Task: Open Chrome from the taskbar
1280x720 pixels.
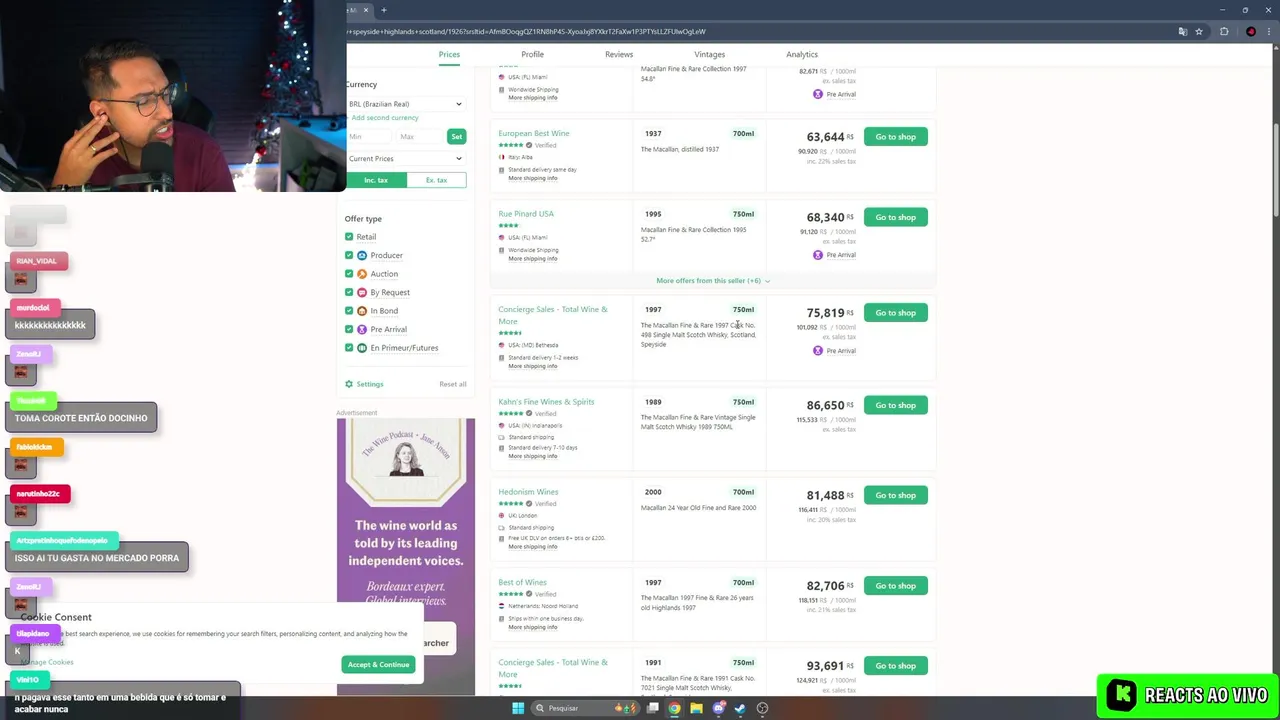Action: 674,708
